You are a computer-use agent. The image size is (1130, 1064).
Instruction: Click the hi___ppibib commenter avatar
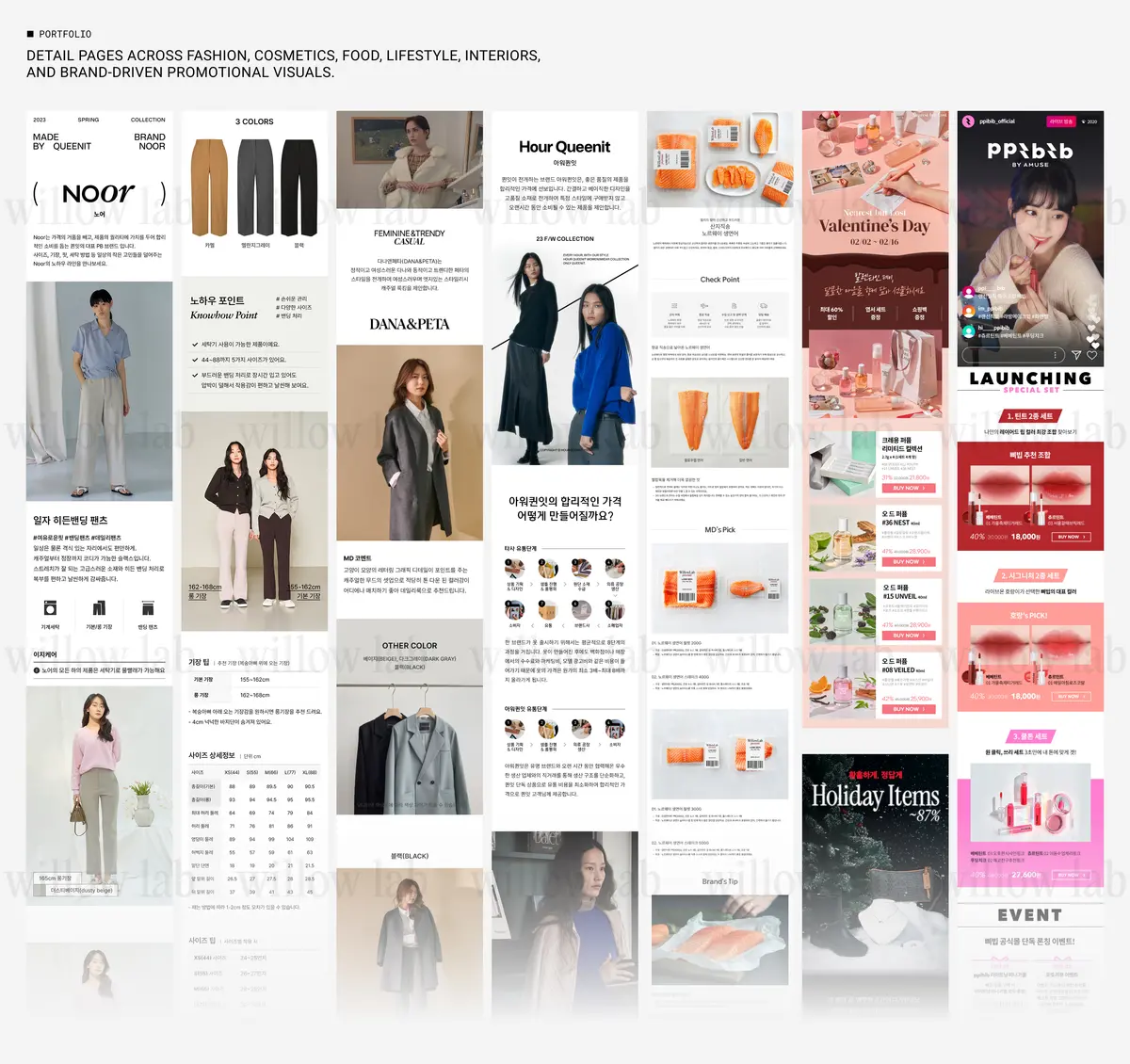(968, 331)
